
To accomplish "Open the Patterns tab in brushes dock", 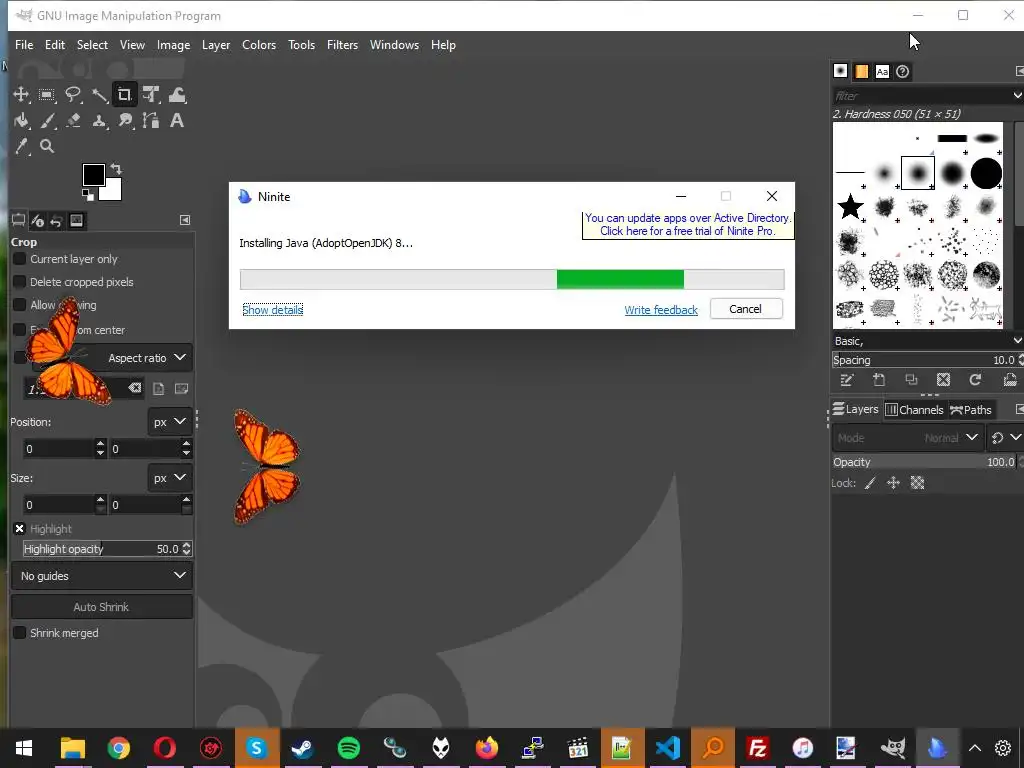I will [861, 72].
